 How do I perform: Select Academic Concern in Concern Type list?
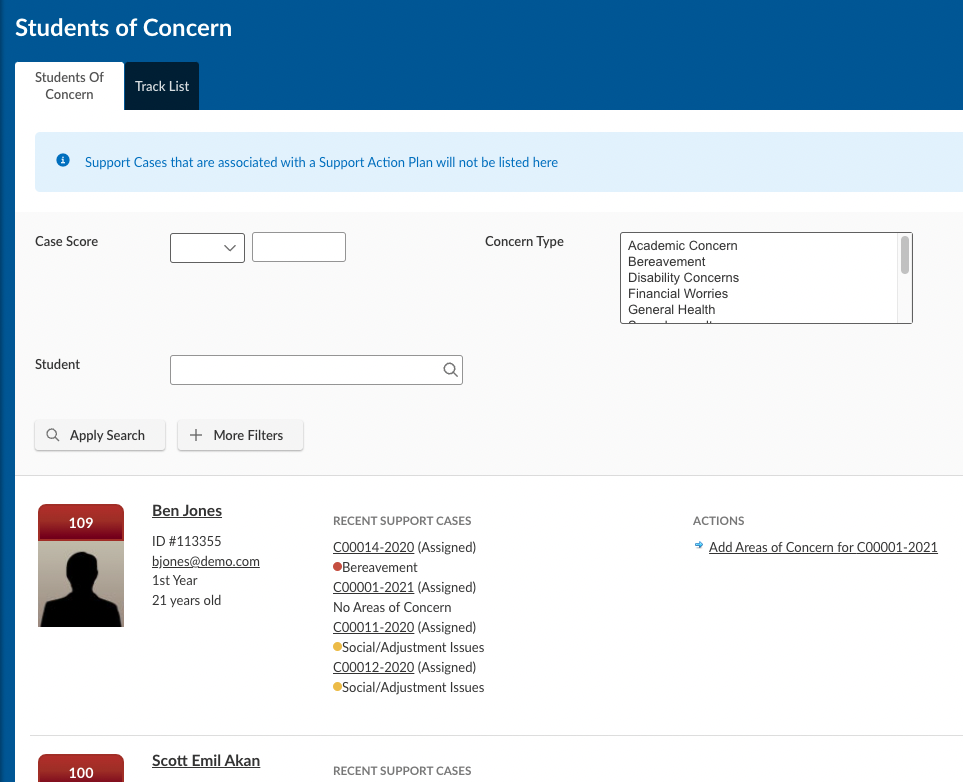683,246
